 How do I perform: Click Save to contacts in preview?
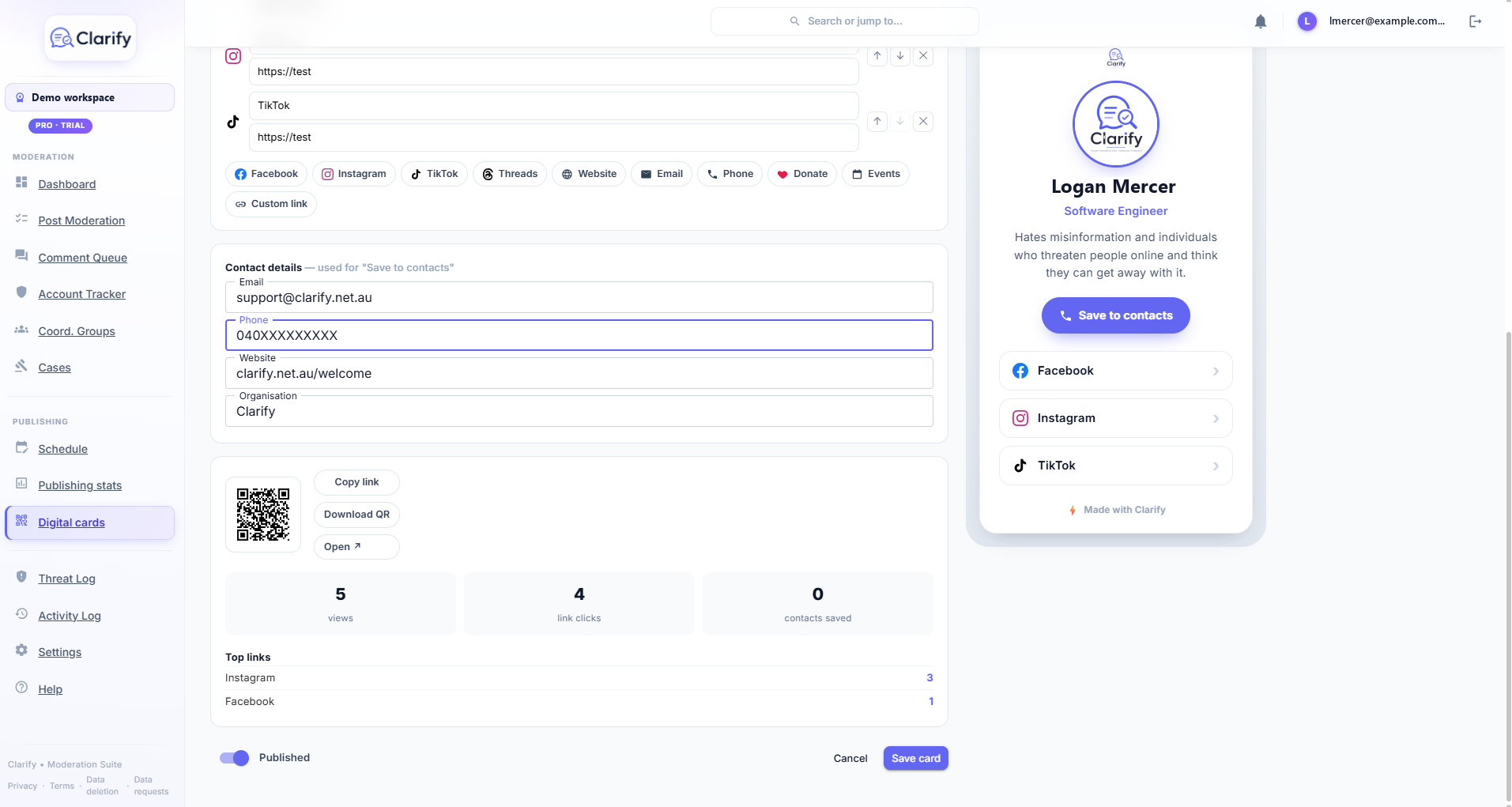(x=1116, y=315)
